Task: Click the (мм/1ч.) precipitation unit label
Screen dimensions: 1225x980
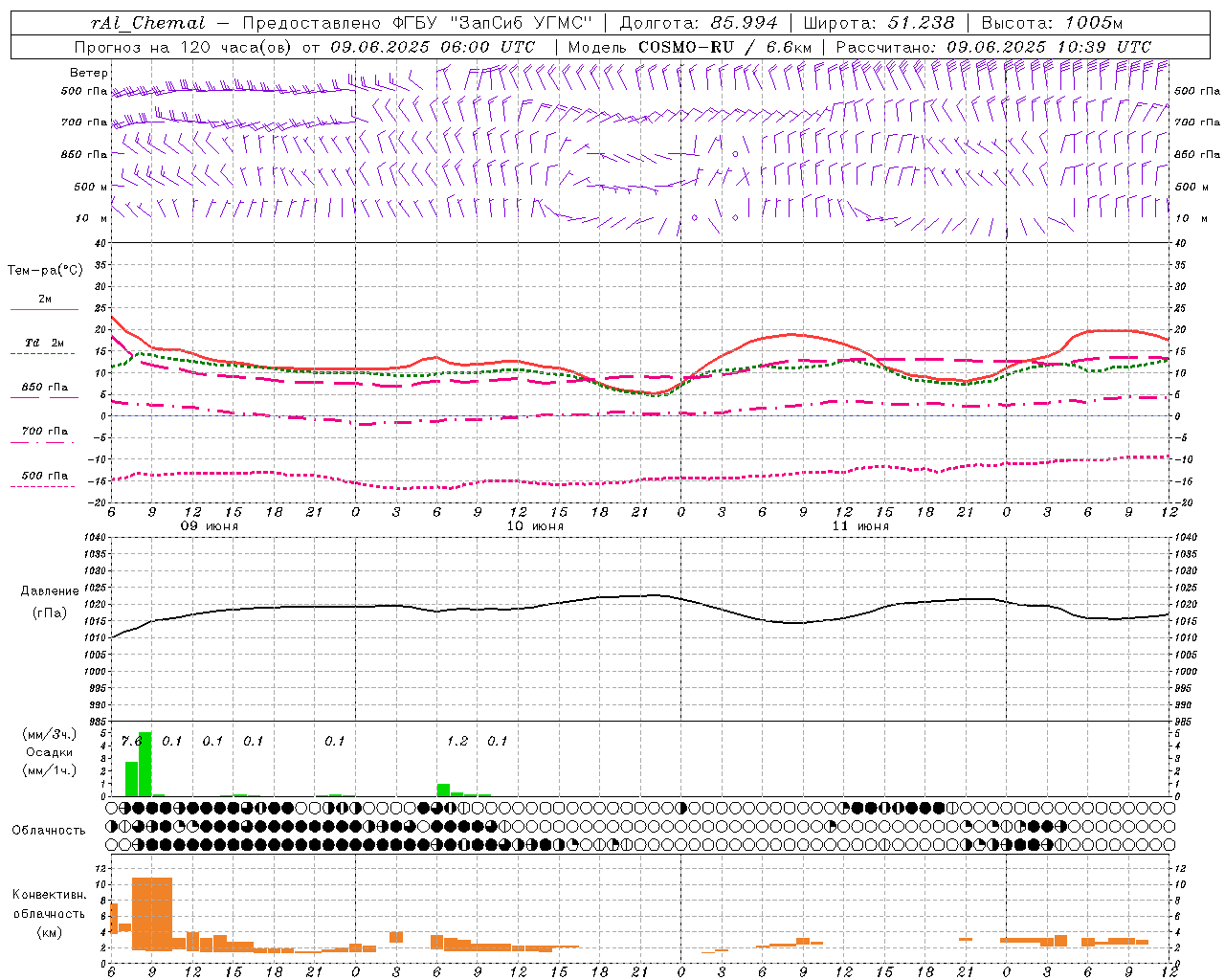Action: coord(50,770)
